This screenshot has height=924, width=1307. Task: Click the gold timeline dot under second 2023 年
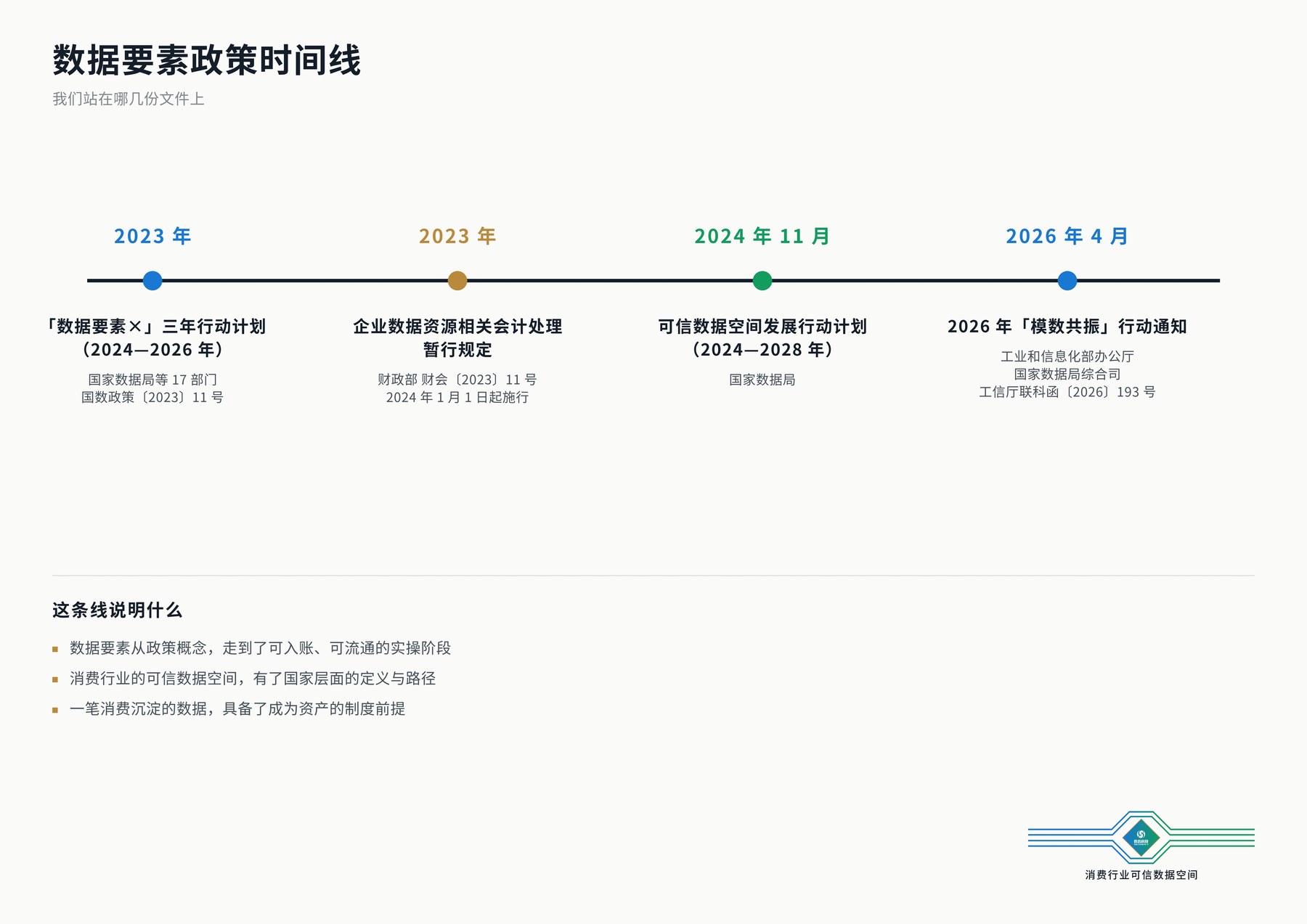(x=457, y=280)
